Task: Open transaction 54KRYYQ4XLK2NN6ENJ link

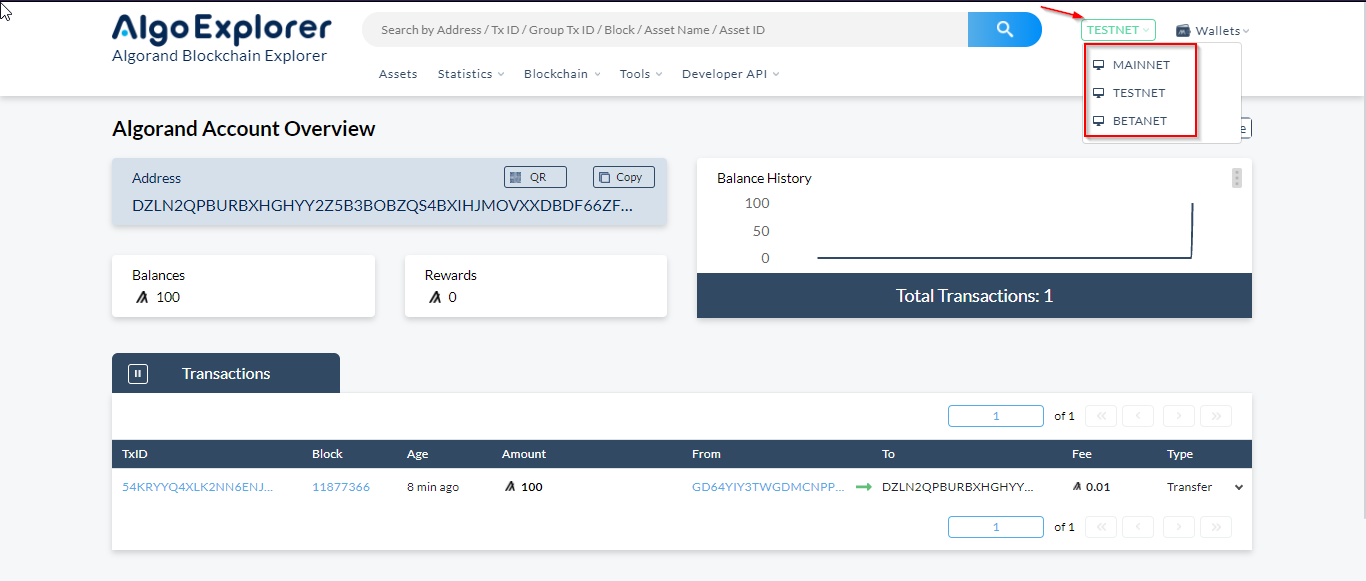Action: pos(198,487)
